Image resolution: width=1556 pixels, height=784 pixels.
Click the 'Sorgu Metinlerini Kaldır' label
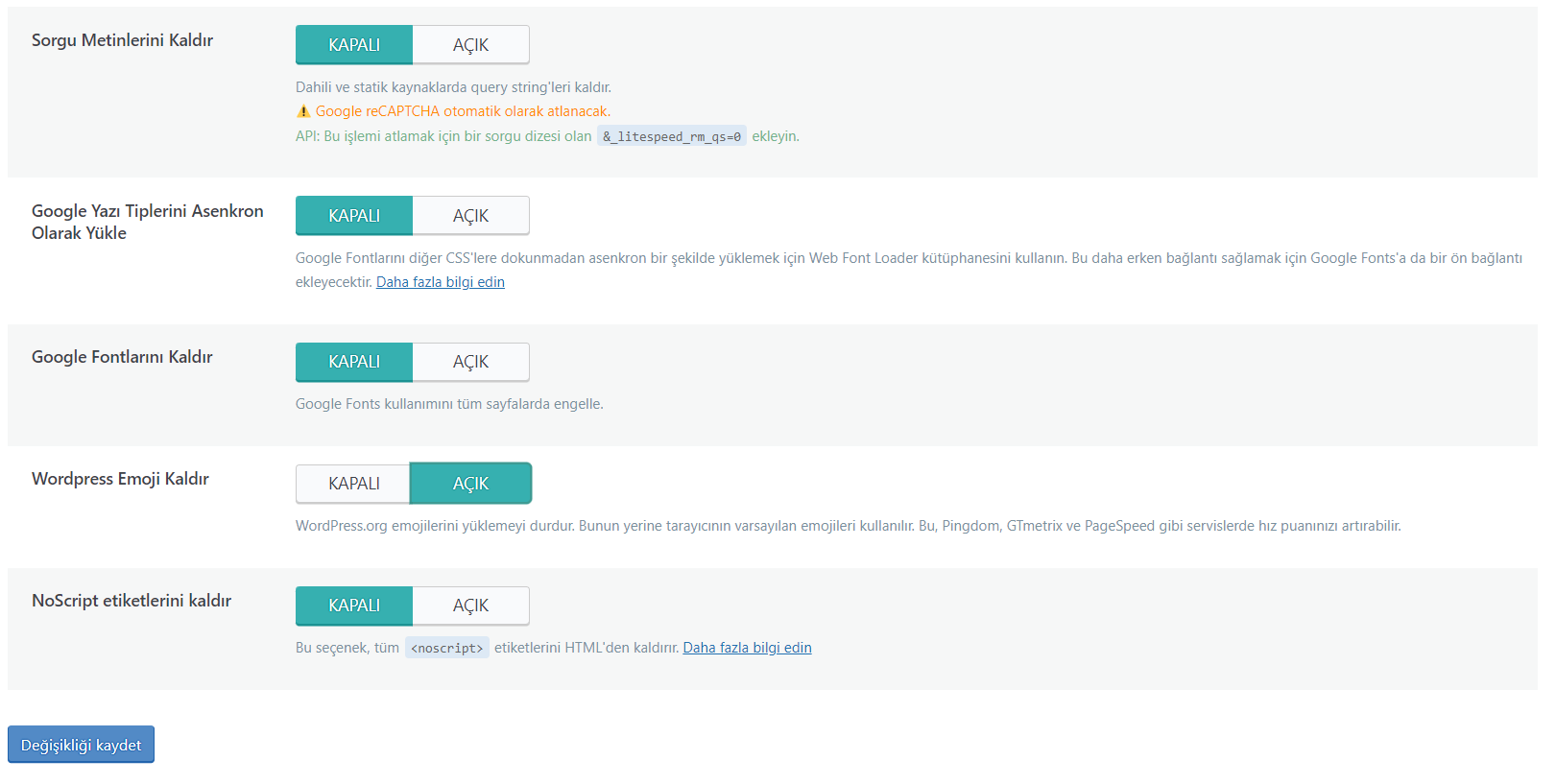(x=122, y=40)
